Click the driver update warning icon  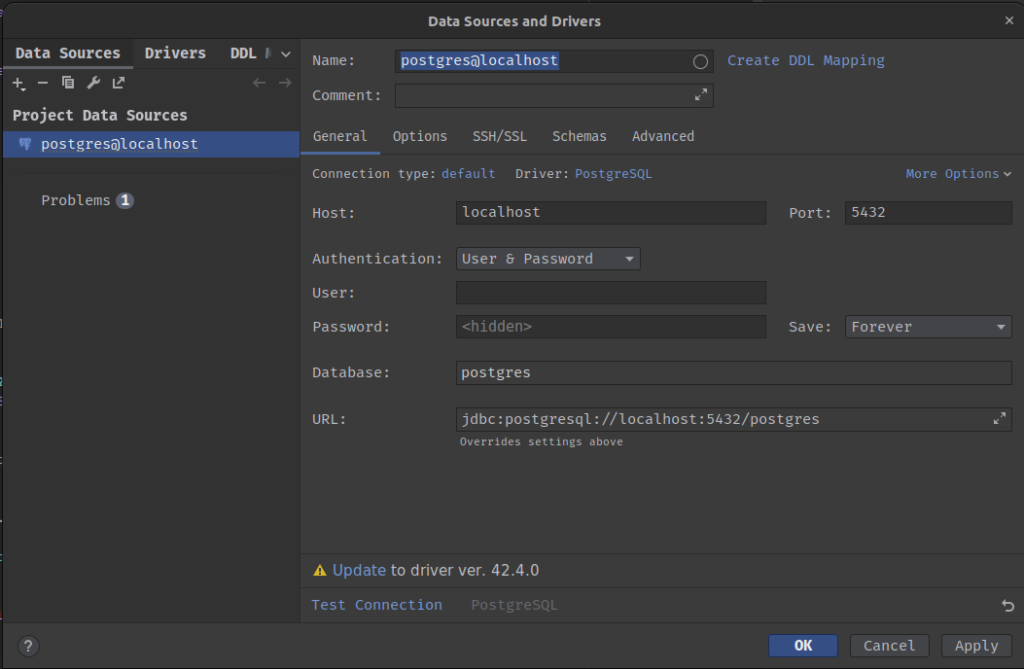319,570
